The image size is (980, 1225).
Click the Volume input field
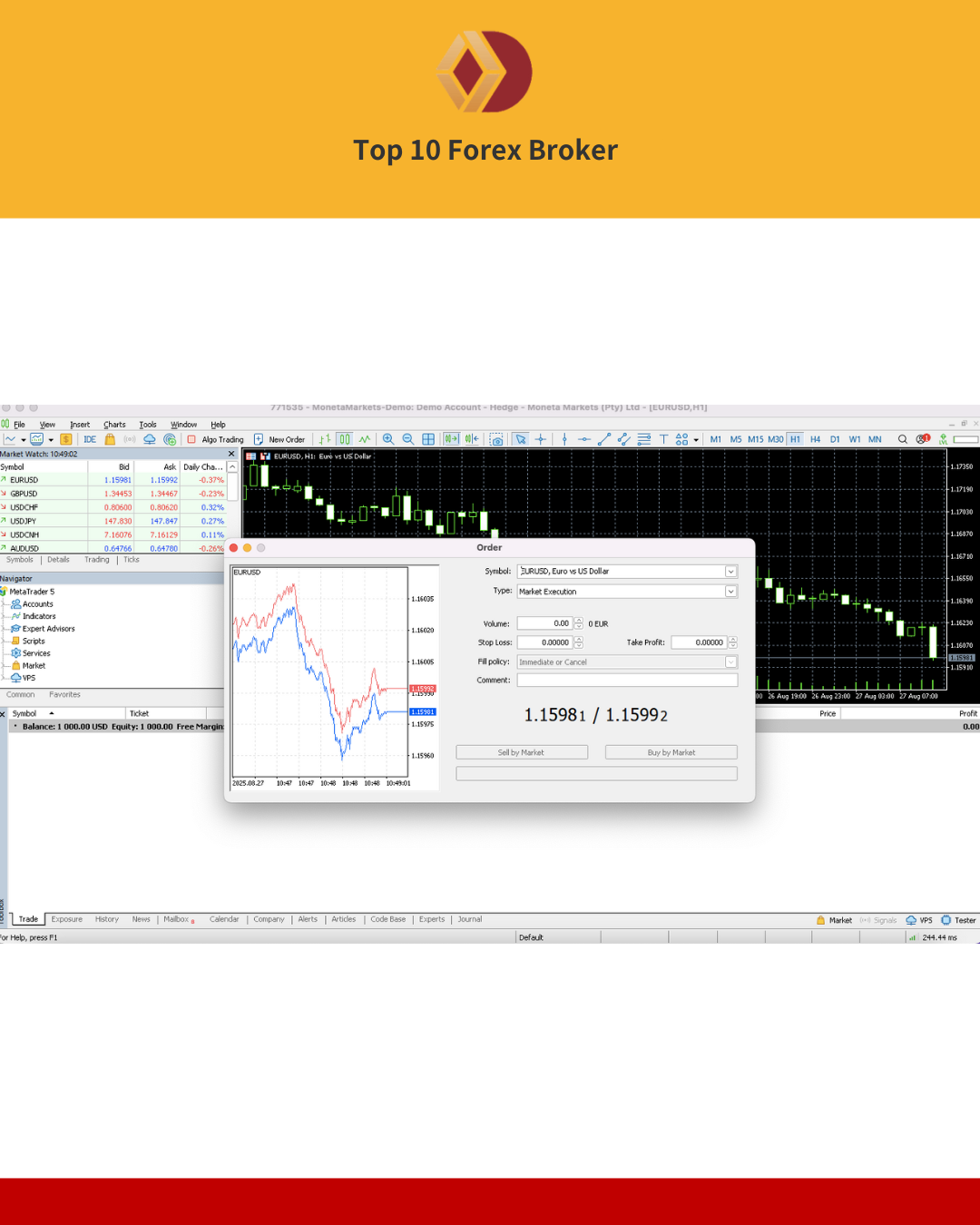545,623
